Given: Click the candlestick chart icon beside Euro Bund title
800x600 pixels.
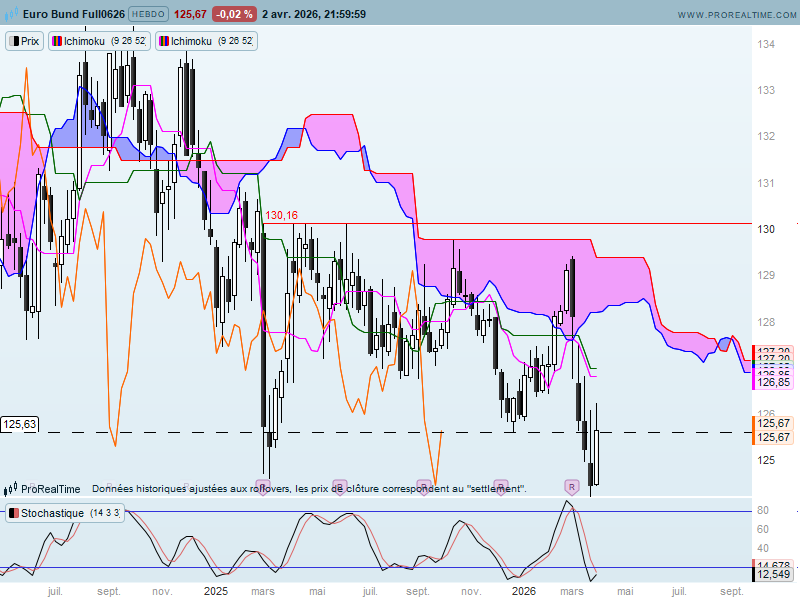Looking at the screenshot, I should click(x=11, y=15).
